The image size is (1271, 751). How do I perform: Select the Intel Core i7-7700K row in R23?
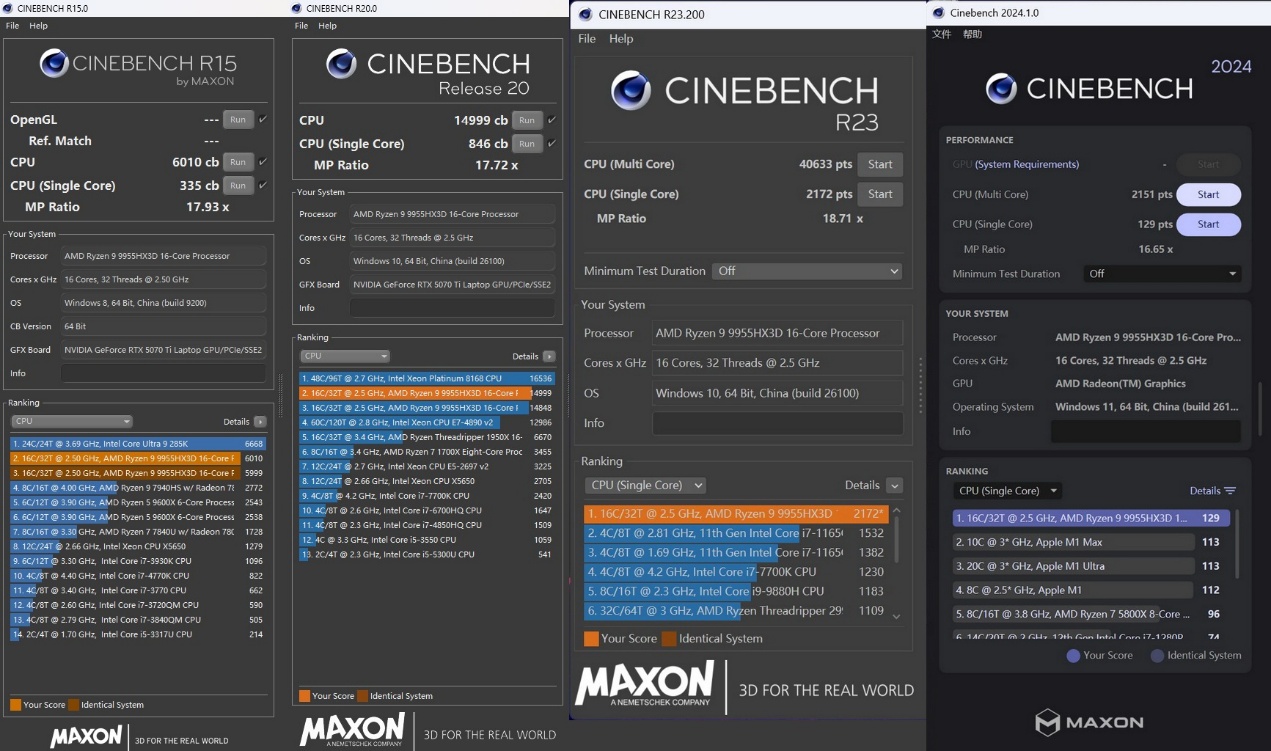click(x=736, y=572)
